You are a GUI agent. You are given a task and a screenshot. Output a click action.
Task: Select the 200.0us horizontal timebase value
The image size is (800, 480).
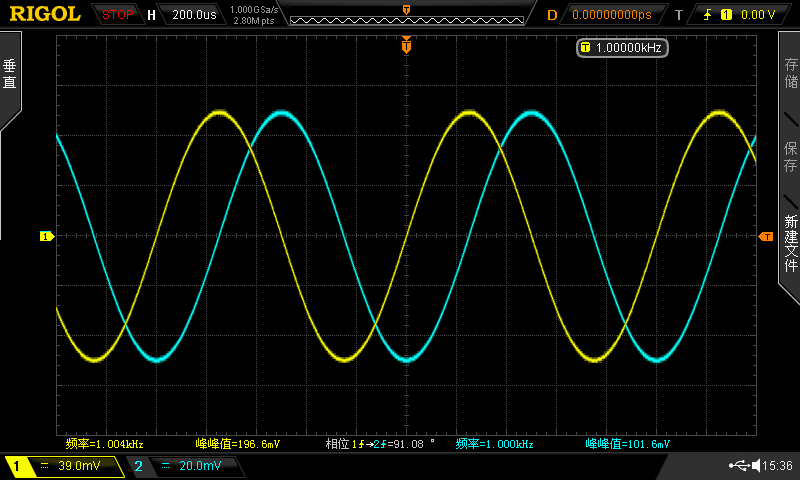(x=194, y=15)
